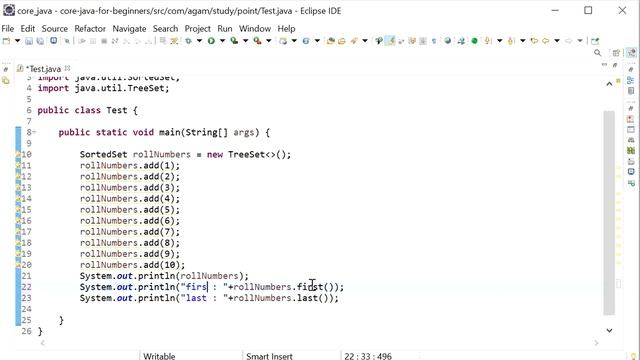Open the Help menu

click(286, 29)
